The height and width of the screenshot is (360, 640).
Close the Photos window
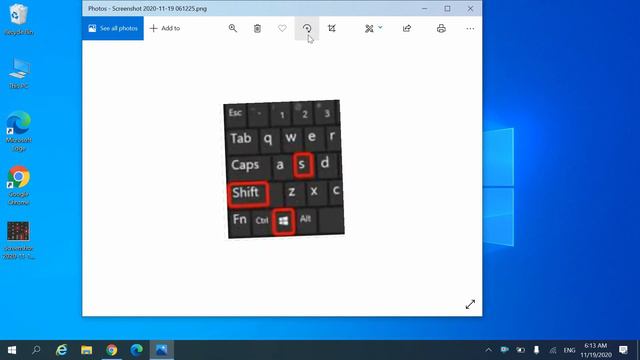(x=470, y=9)
